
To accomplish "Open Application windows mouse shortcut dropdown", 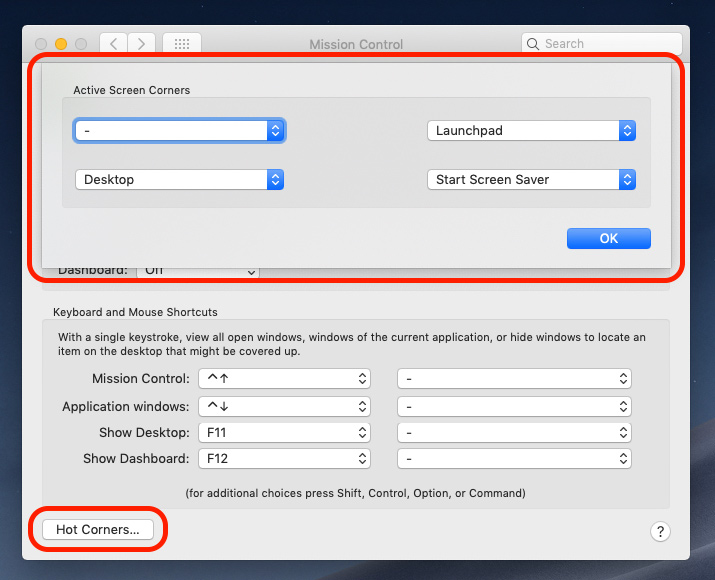I will [514, 406].
